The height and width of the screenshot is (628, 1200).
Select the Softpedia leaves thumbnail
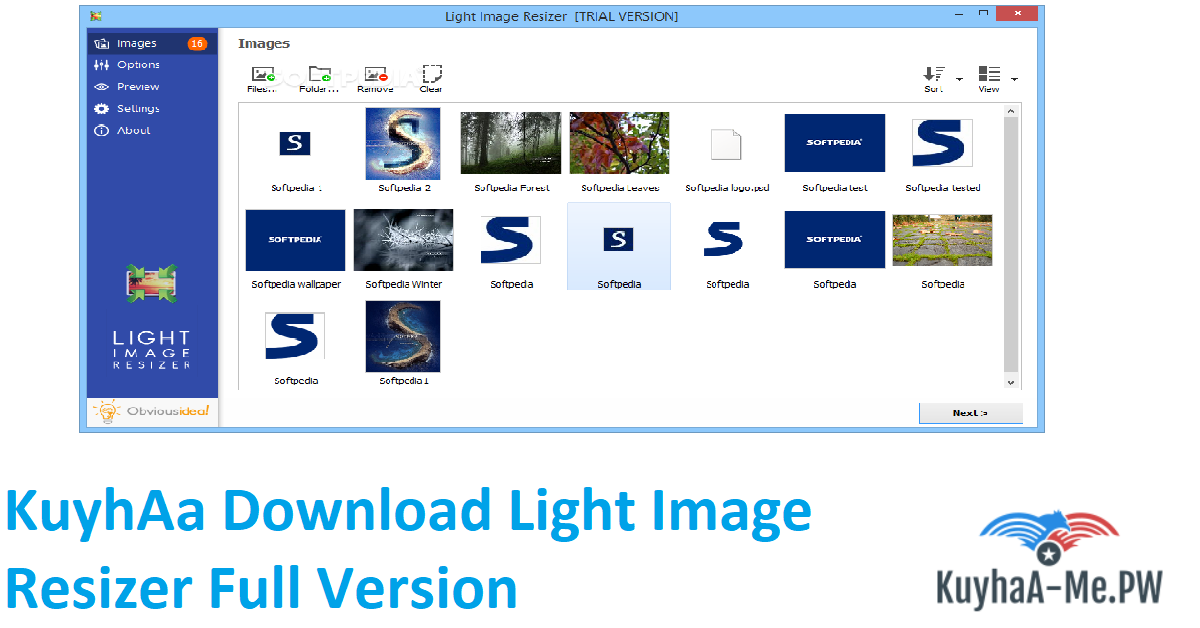click(x=620, y=143)
